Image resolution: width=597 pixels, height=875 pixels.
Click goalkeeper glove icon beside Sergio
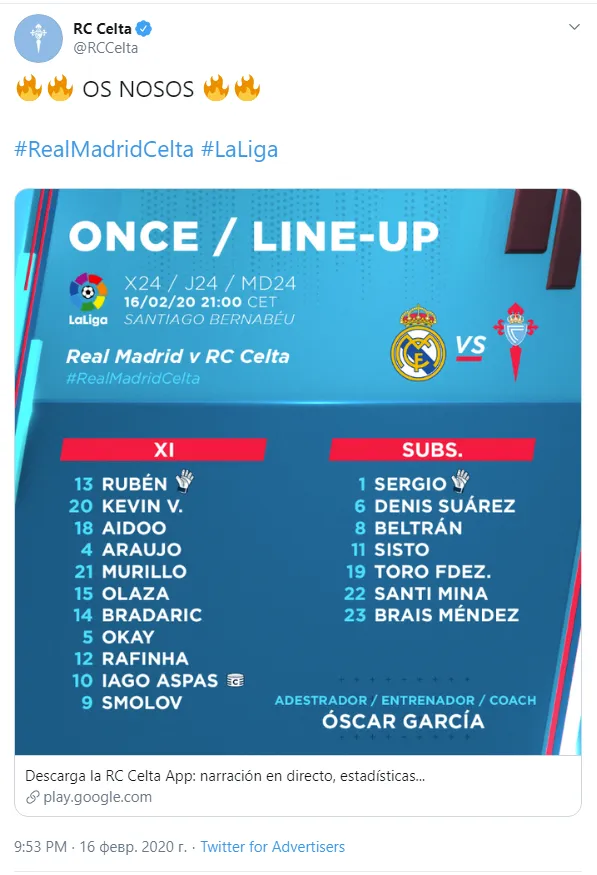tap(460, 481)
